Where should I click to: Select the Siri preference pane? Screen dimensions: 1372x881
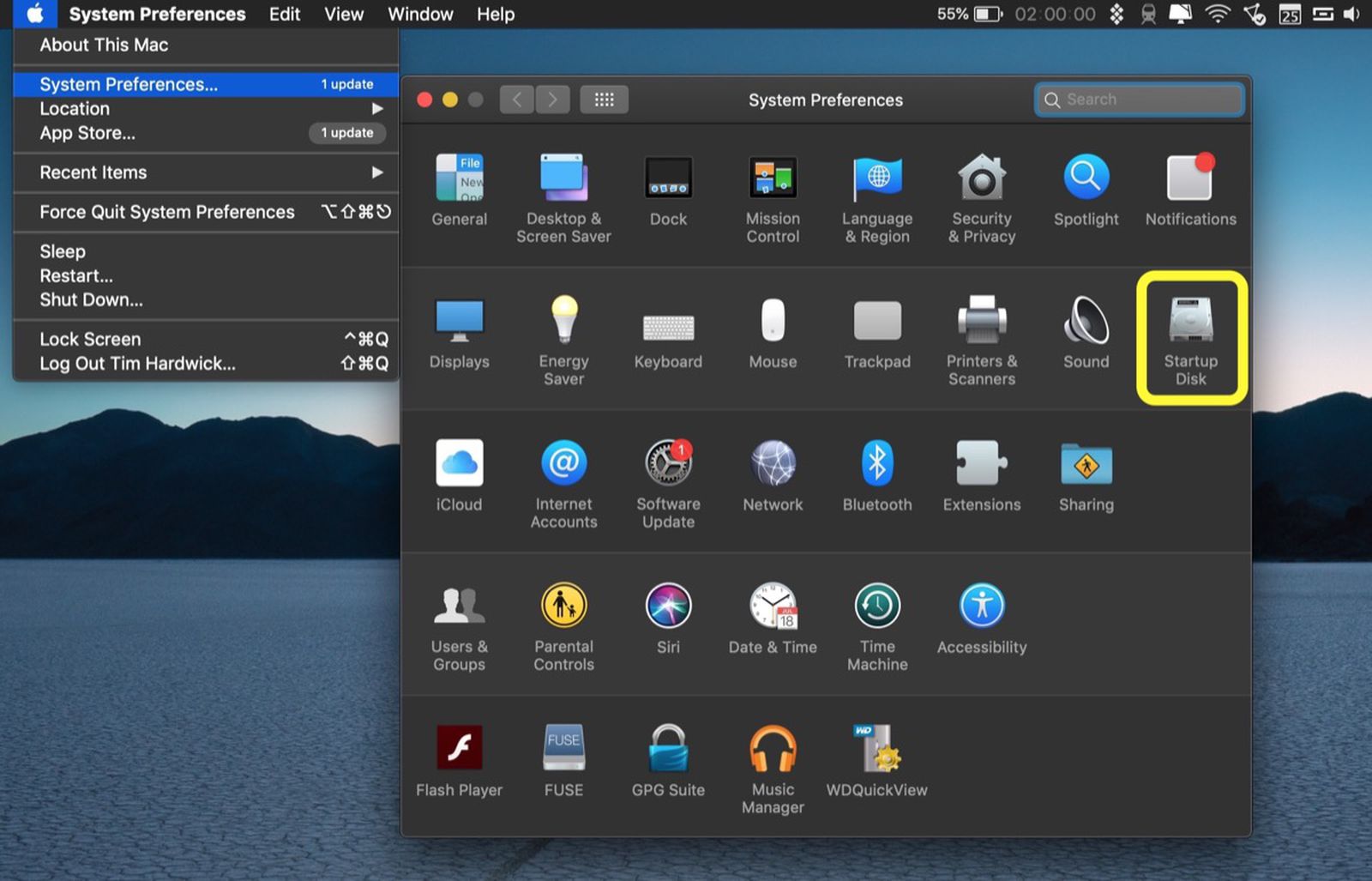click(668, 606)
